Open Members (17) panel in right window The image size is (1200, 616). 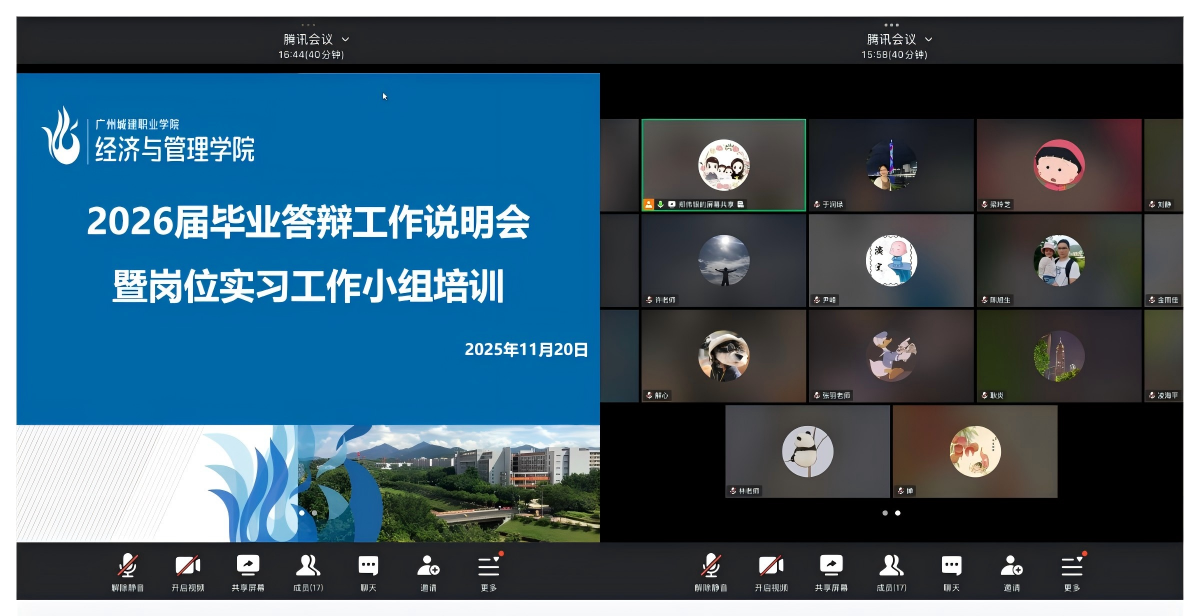[891, 567]
